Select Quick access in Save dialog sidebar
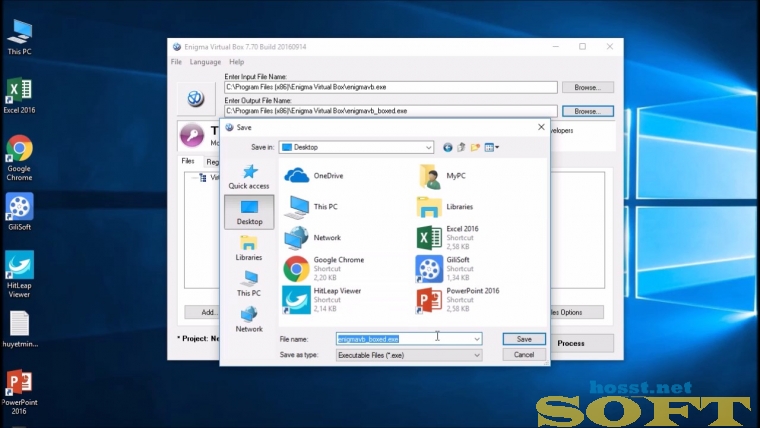The height and width of the screenshot is (428, 760). (x=249, y=176)
